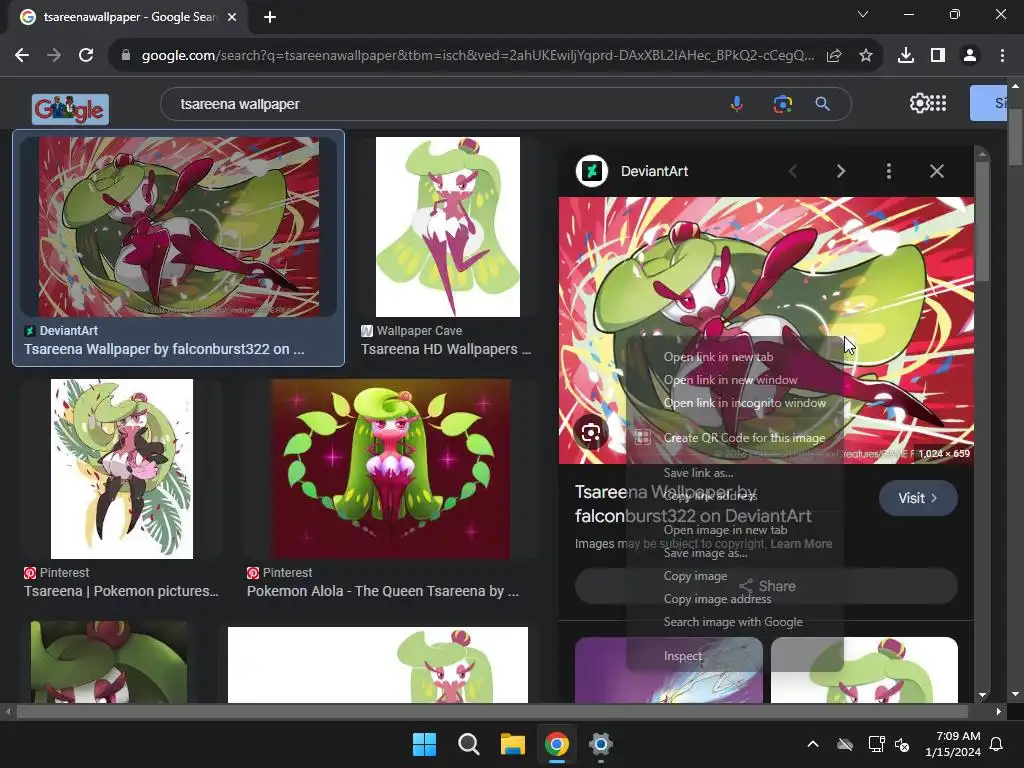The image size is (1024, 768).
Task: Close the tsareenawallpaper Google Search tab
Action: click(232, 17)
